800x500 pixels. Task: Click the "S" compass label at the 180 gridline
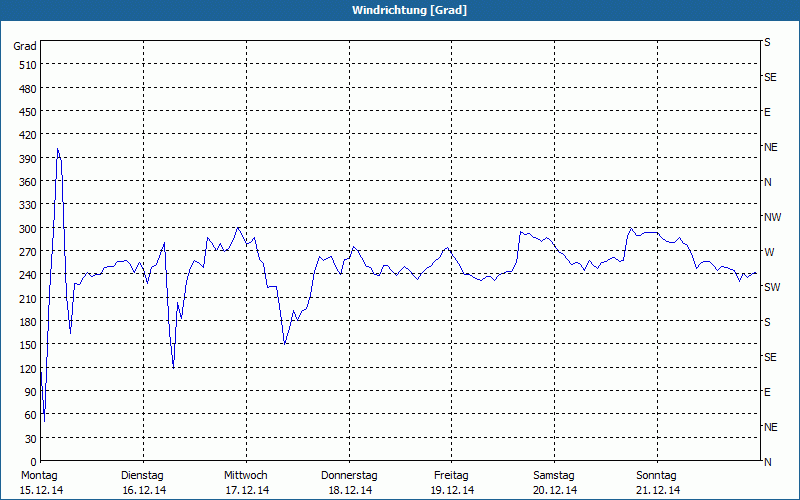click(767, 322)
